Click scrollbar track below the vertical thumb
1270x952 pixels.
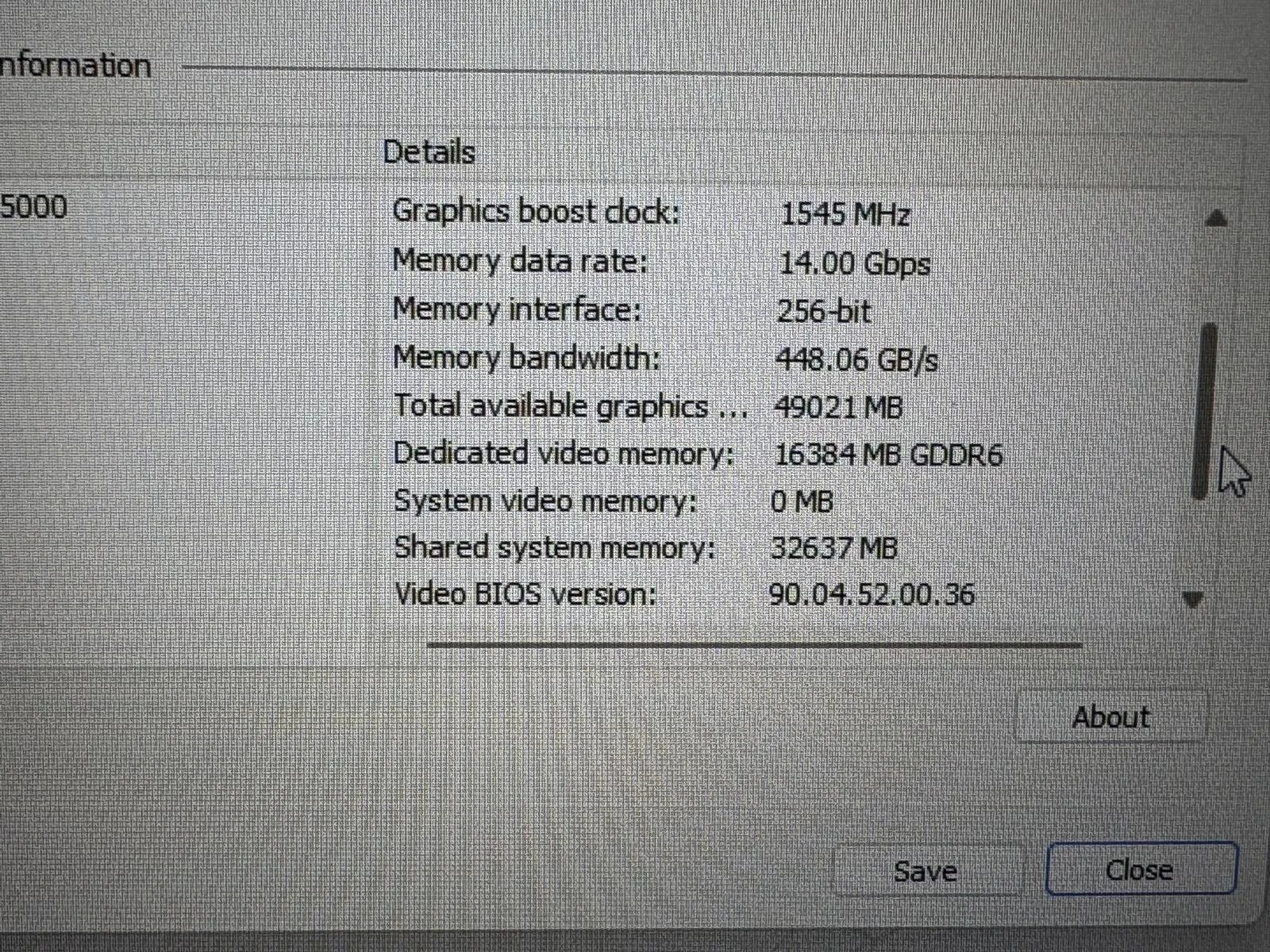coord(1201,547)
